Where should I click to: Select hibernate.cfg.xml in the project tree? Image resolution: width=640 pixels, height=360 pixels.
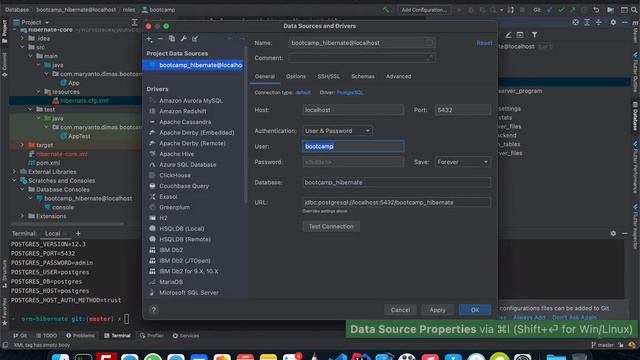pyautogui.click(x=84, y=100)
